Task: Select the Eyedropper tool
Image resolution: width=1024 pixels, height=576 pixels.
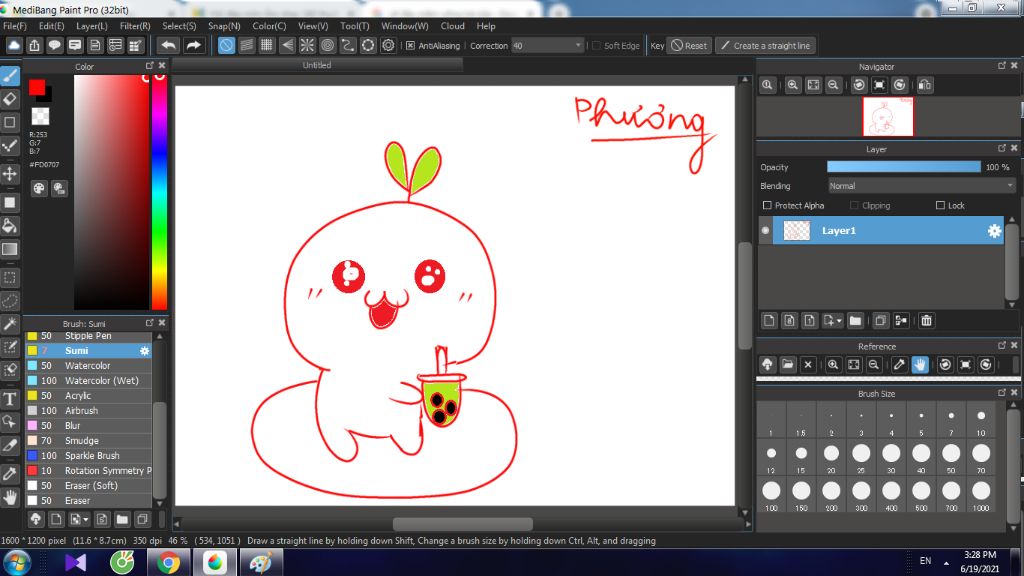Action: point(10,474)
